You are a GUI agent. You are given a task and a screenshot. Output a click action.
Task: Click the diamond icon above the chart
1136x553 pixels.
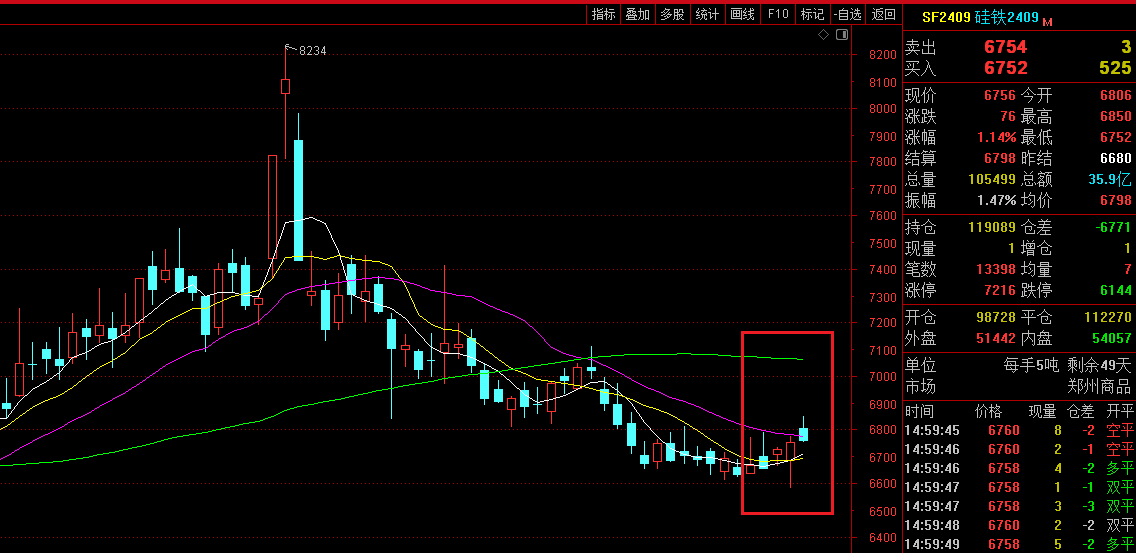pyautogui.click(x=823, y=34)
